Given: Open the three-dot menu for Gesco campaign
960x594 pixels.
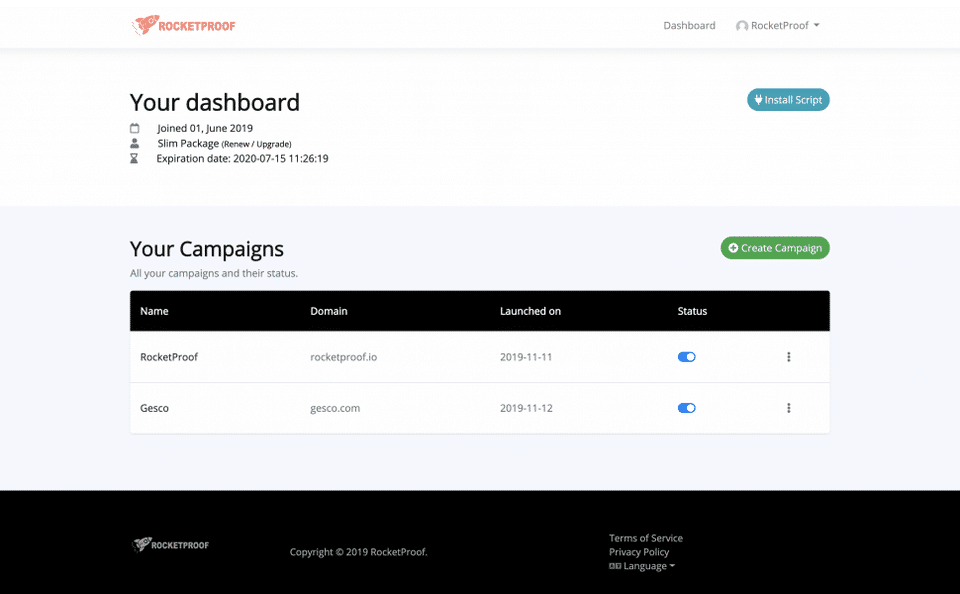Looking at the screenshot, I should point(788,408).
